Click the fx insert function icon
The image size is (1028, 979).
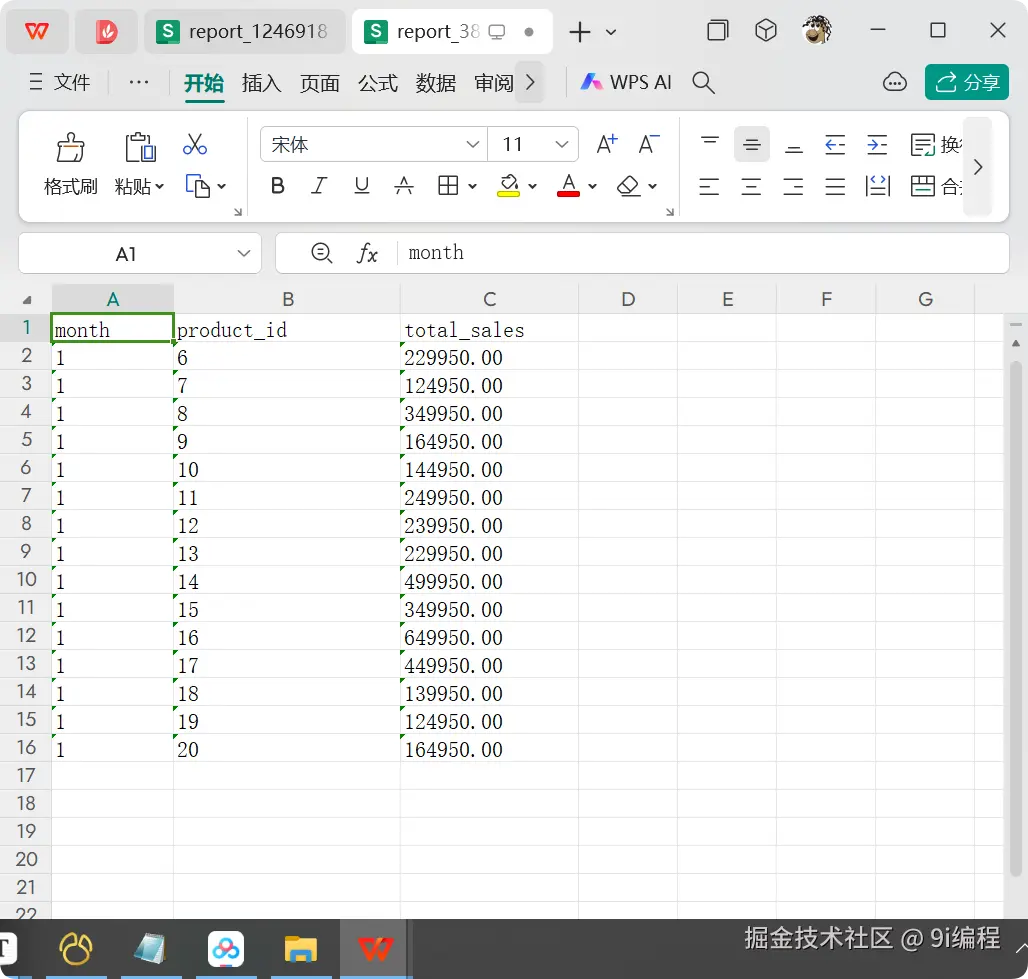click(x=367, y=253)
